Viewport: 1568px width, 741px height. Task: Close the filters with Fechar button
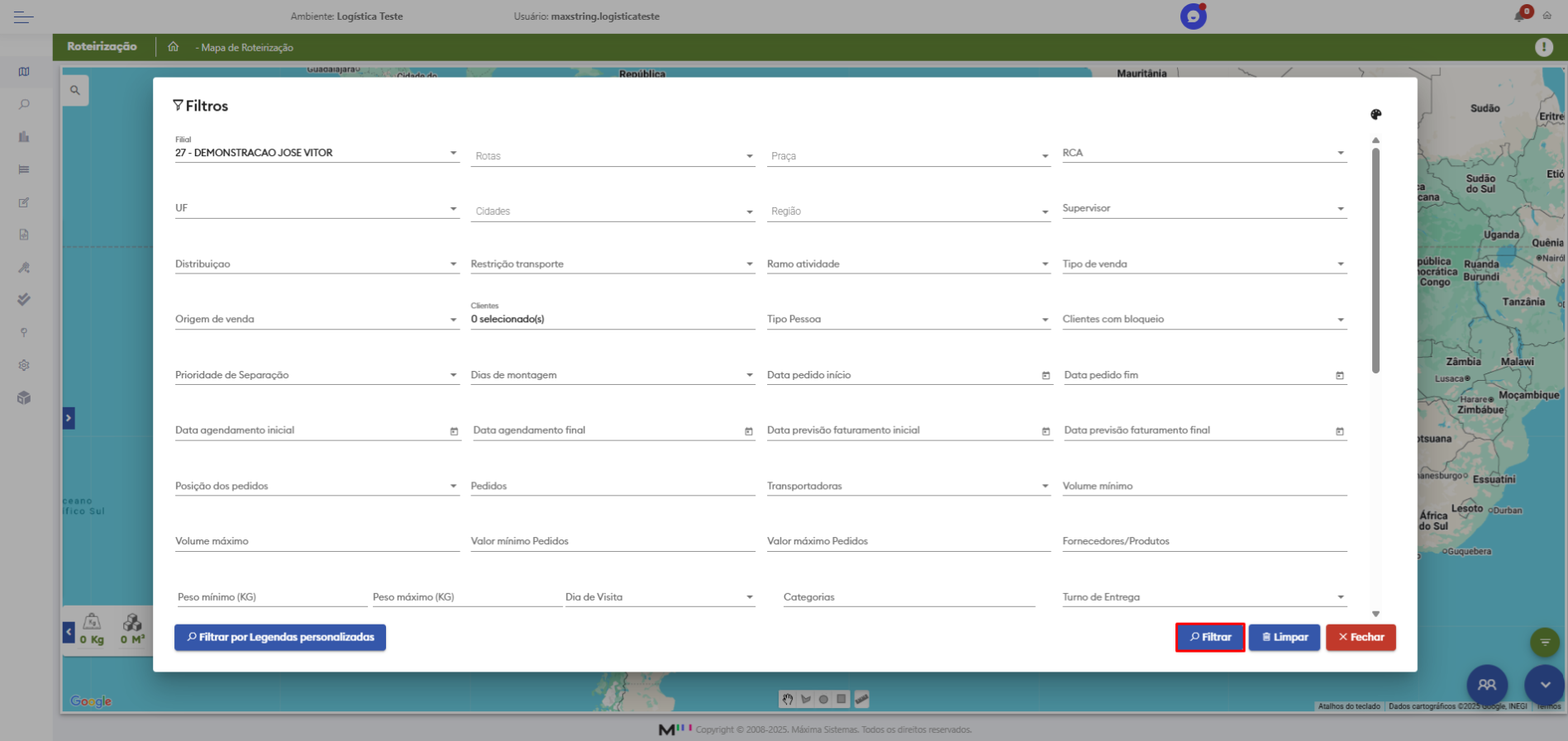[1361, 637]
